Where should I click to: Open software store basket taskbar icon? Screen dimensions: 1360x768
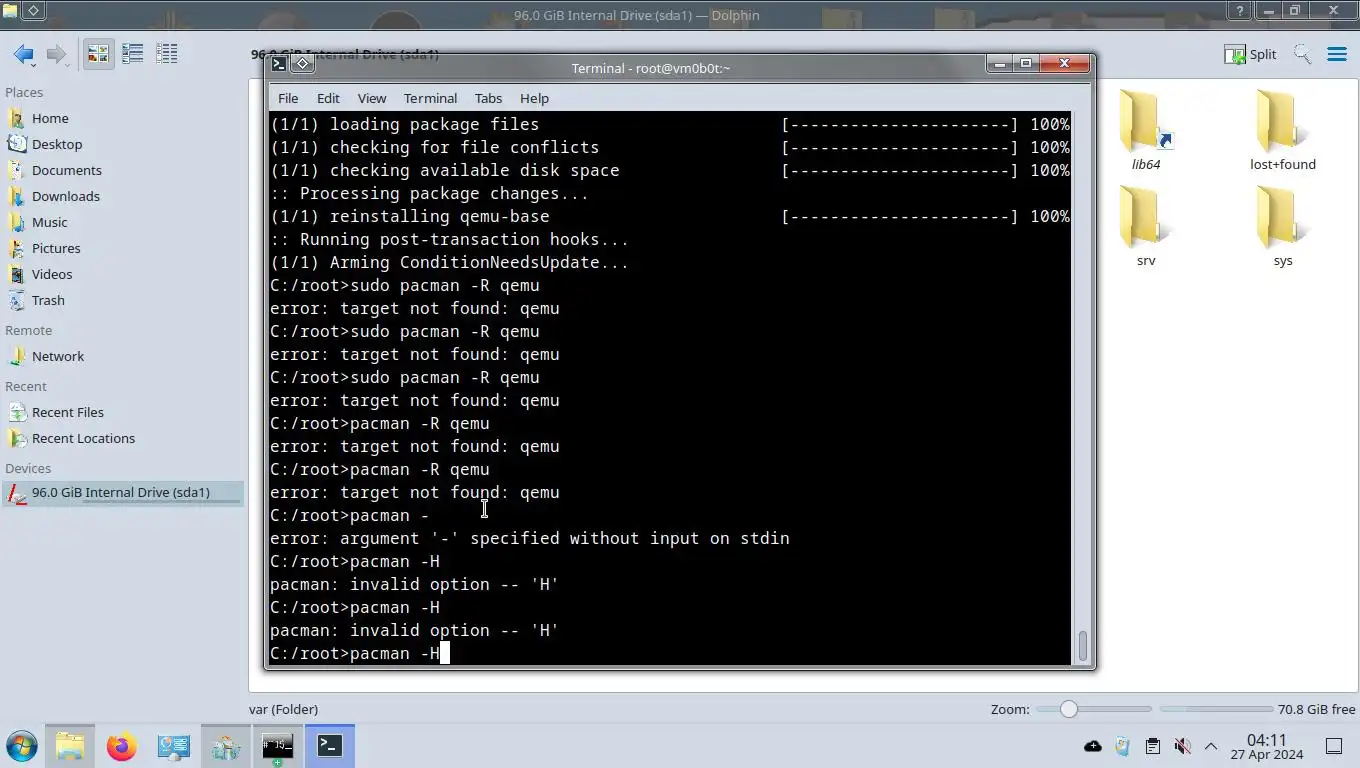coord(225,746)
